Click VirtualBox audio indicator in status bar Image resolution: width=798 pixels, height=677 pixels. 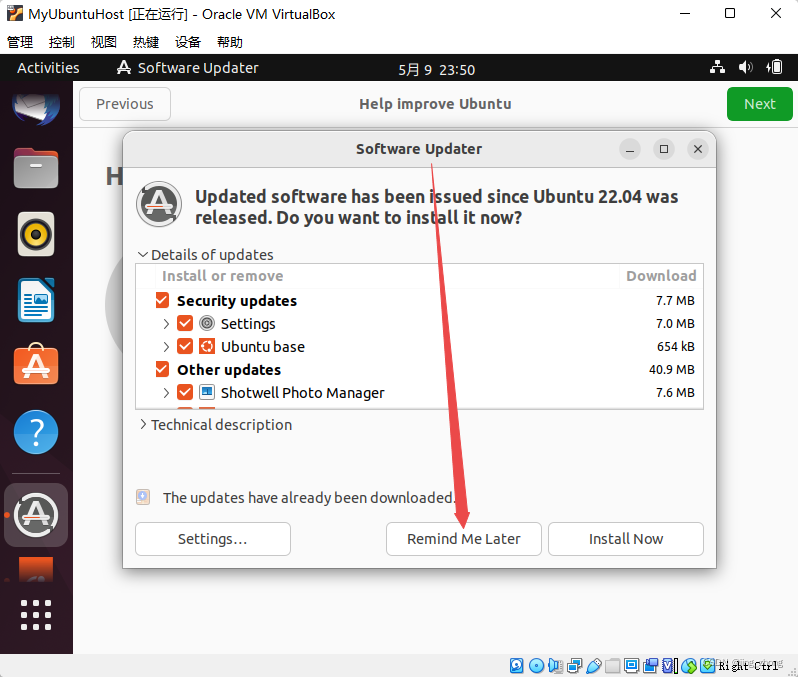(555, 665)
